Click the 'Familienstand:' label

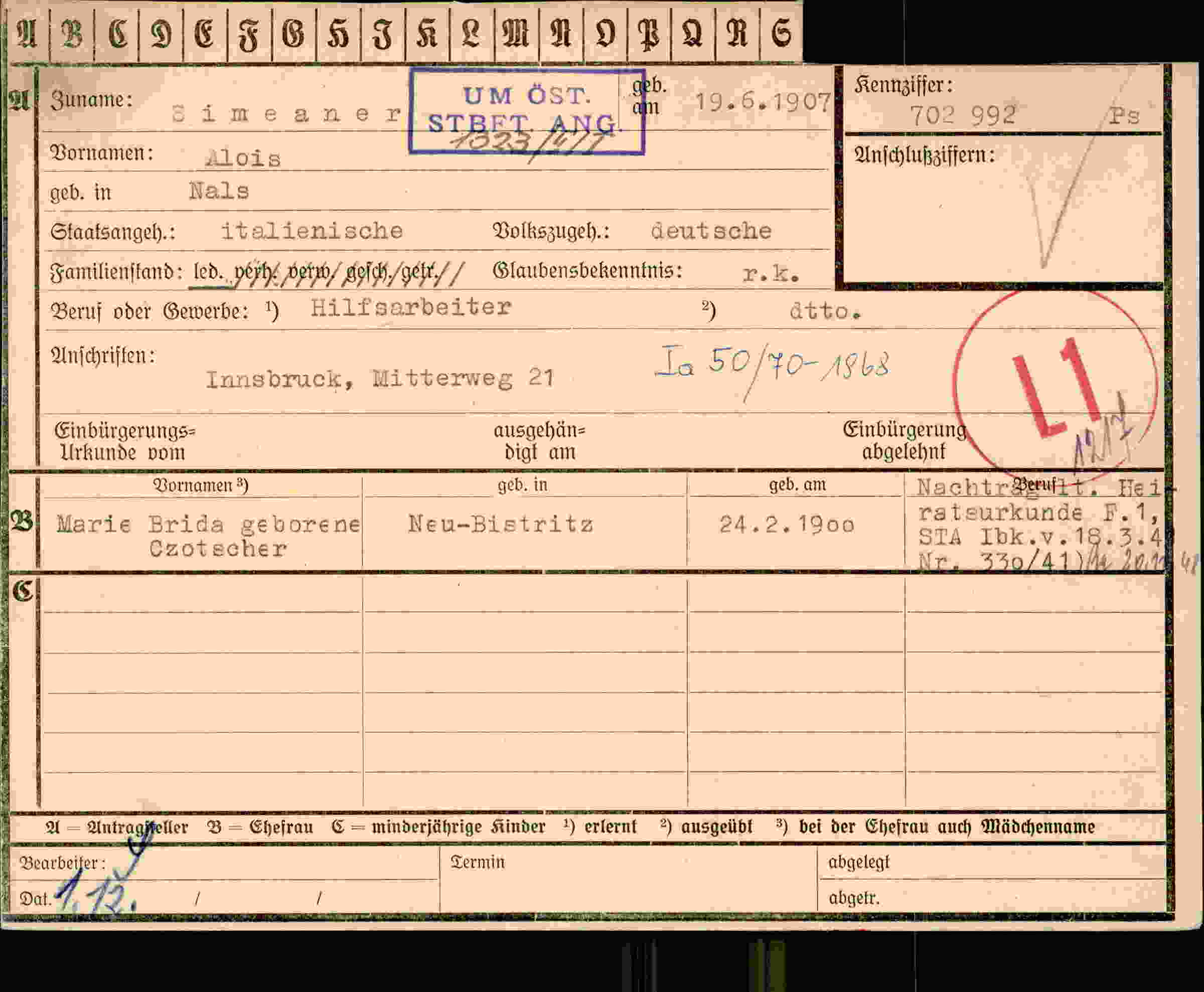click(x=116, y=271)
